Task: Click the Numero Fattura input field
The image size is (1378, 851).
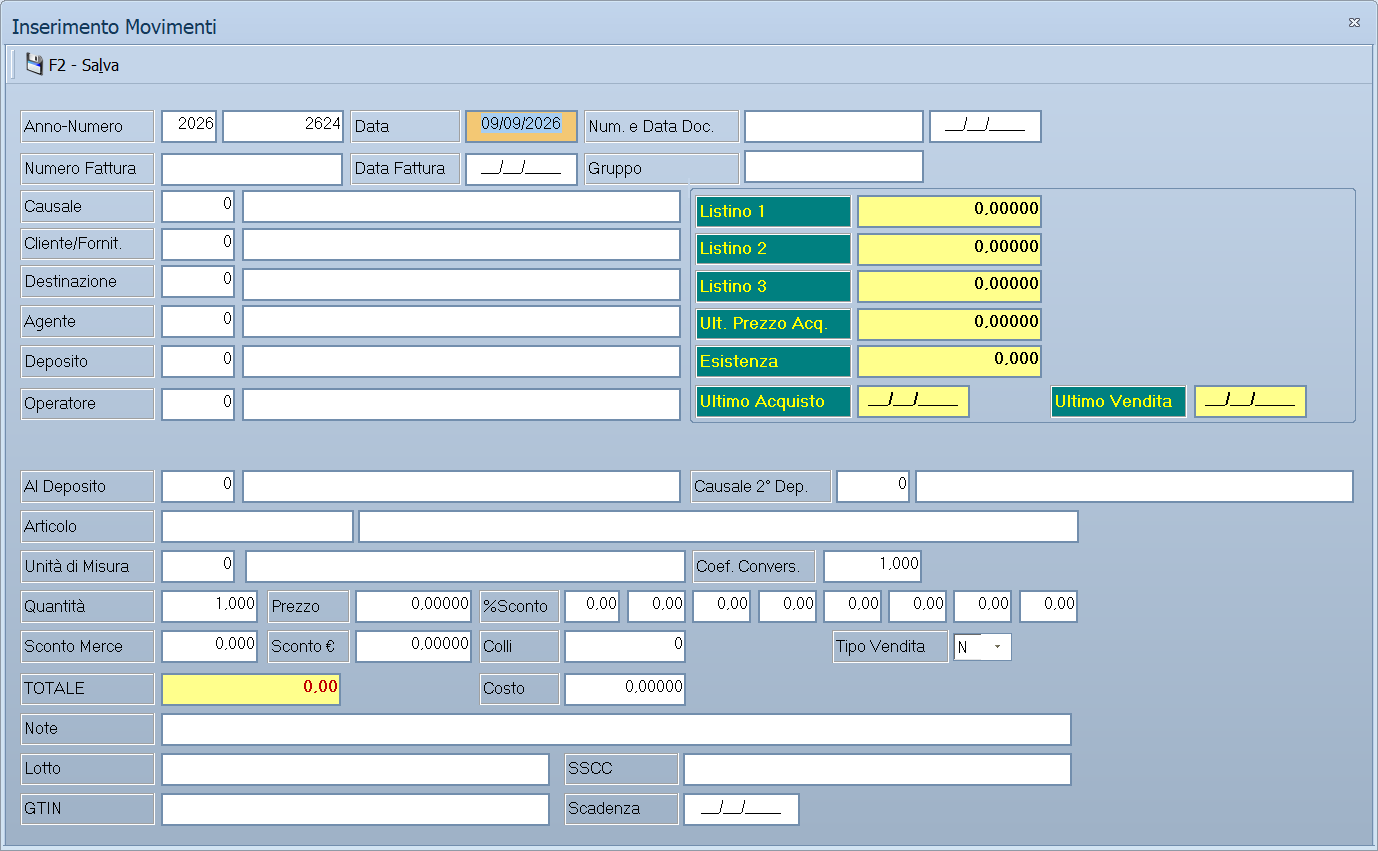Action: tap(252, 169)
